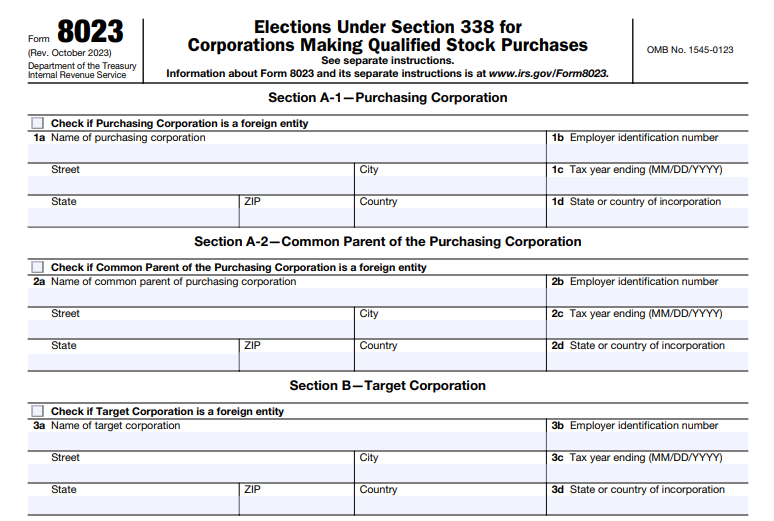This screenshot has height=521, width=774.
Task: Click purchasing corporation ZIP field
Action: 296,217
